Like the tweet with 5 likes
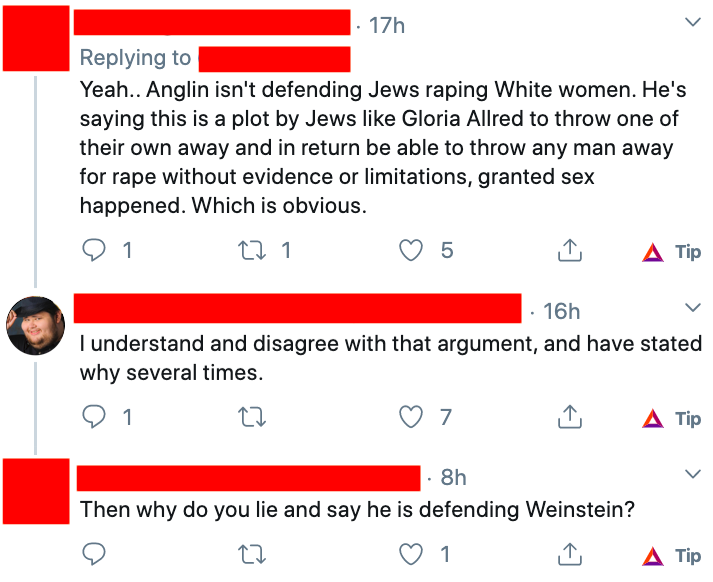 pyautogui.click(x=411, y=252)
